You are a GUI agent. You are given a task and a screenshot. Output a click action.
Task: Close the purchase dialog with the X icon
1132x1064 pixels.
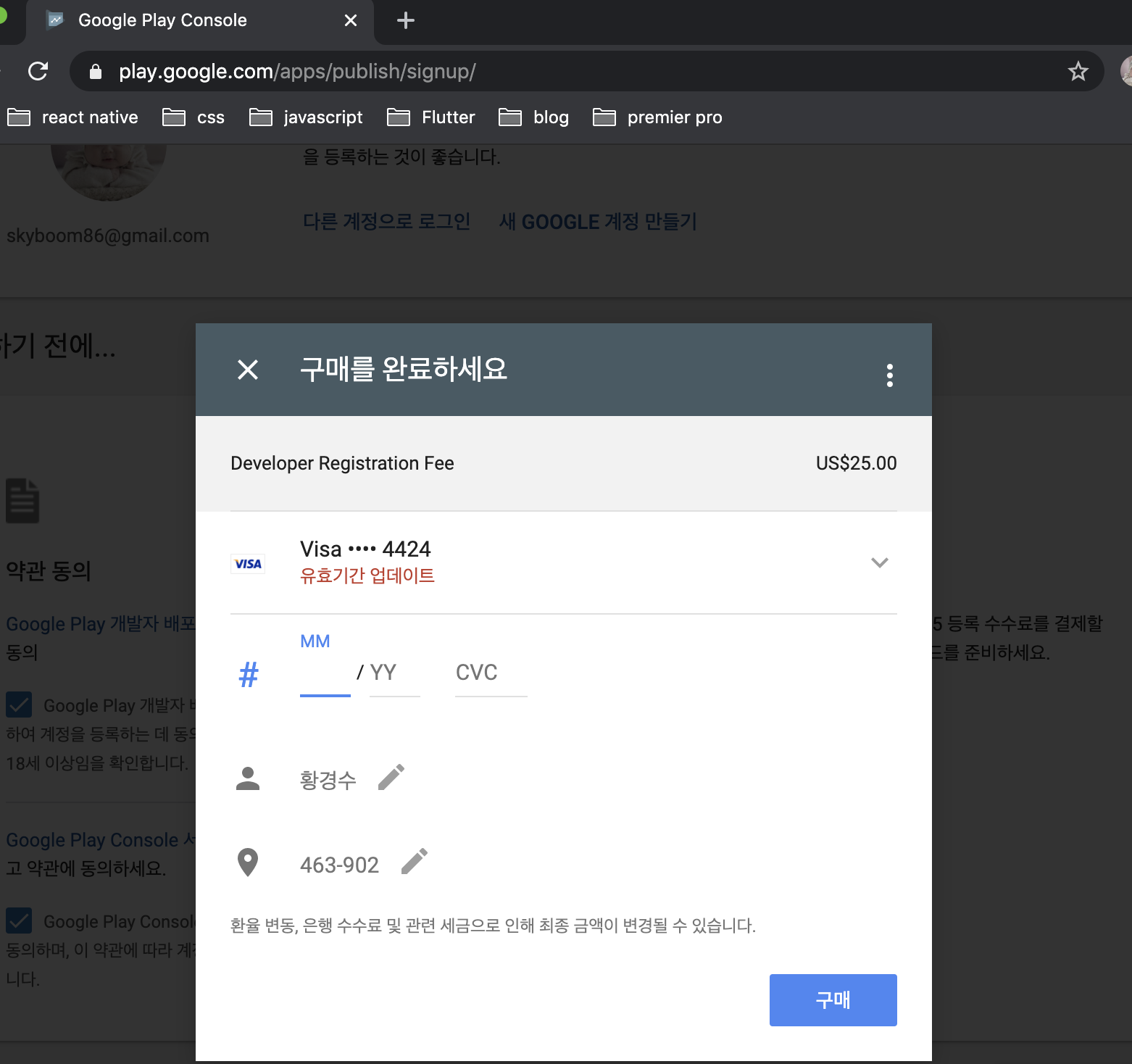(x=248, y=370)
